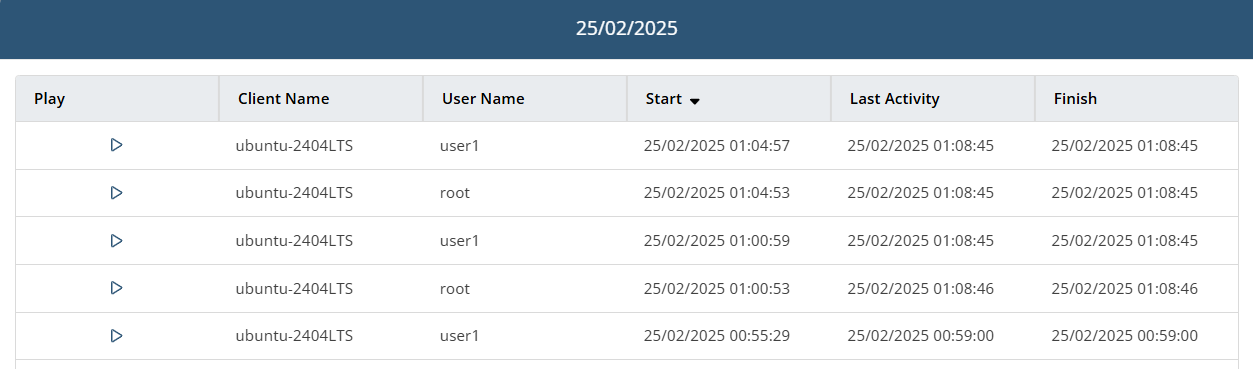Screen dimensions: 1253x369
Task: Select ubuntu-2404LTS client in the first row
Action: pos(294,145)
